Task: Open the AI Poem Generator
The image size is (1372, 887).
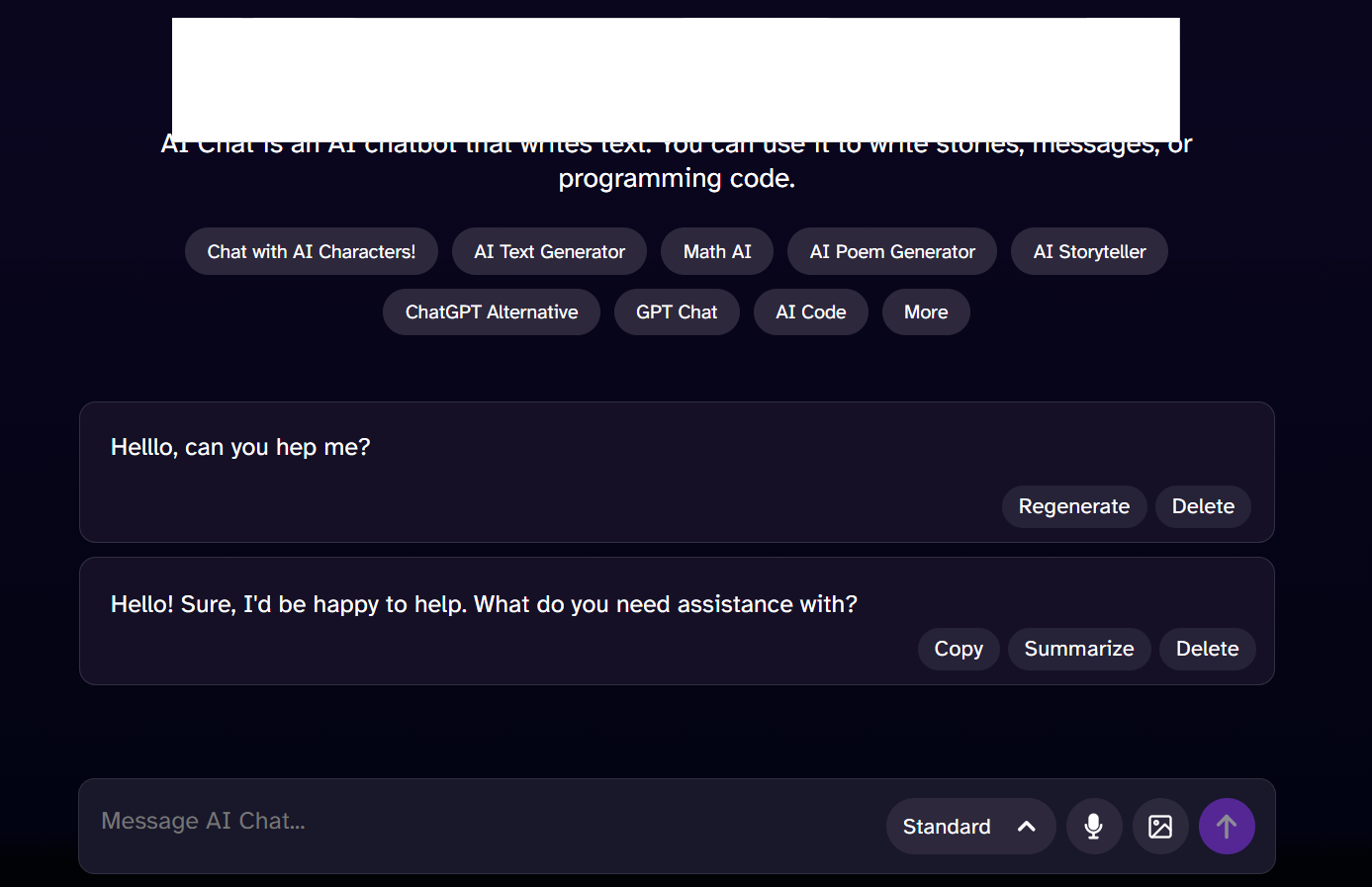Action: click(891, 251)
